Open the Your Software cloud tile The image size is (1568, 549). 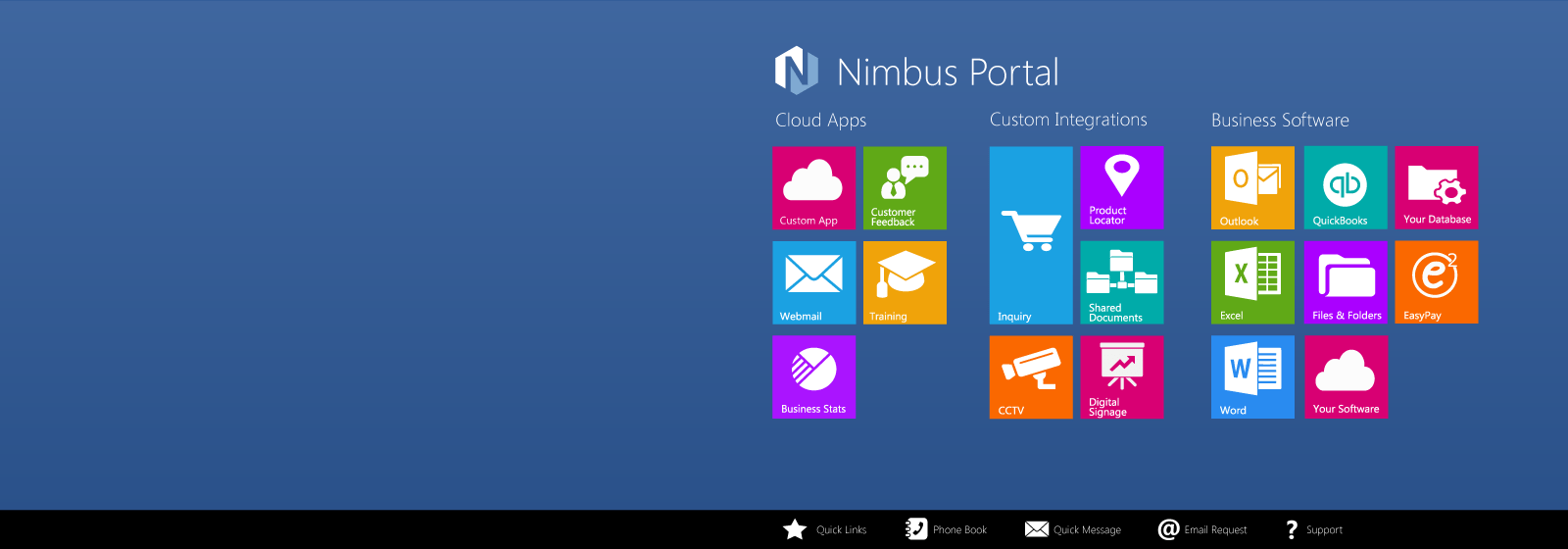[1346, 377]
